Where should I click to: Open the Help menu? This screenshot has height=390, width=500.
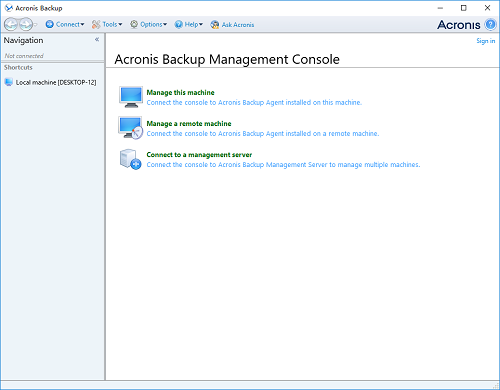[189, 24]
